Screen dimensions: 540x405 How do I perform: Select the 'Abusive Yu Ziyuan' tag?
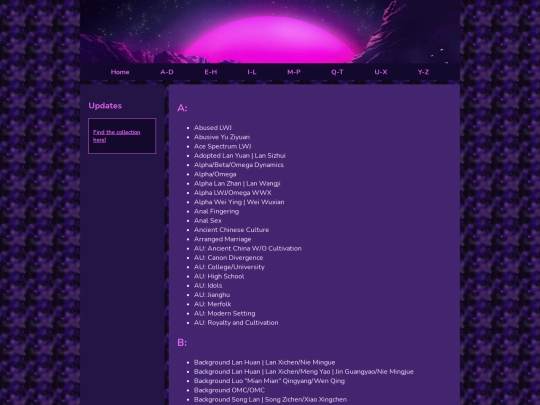click(222, 137)
